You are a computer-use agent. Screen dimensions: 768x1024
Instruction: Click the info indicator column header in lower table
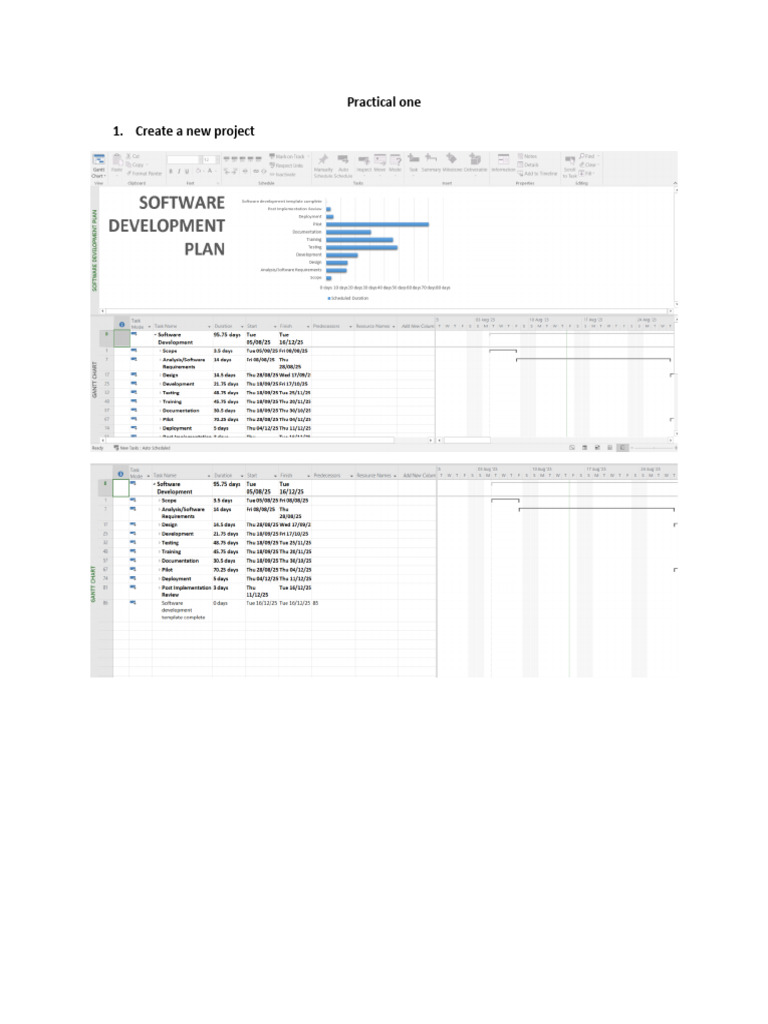tap(121, 474)
